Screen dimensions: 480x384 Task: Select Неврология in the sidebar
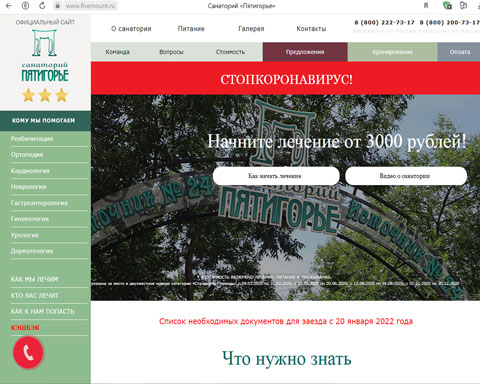point(28,187)
